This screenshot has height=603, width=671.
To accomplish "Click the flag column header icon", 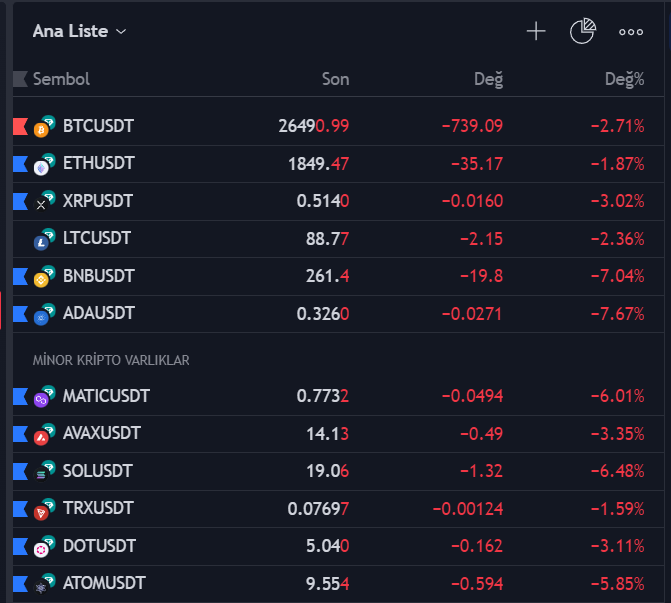I will click(20, 79).
